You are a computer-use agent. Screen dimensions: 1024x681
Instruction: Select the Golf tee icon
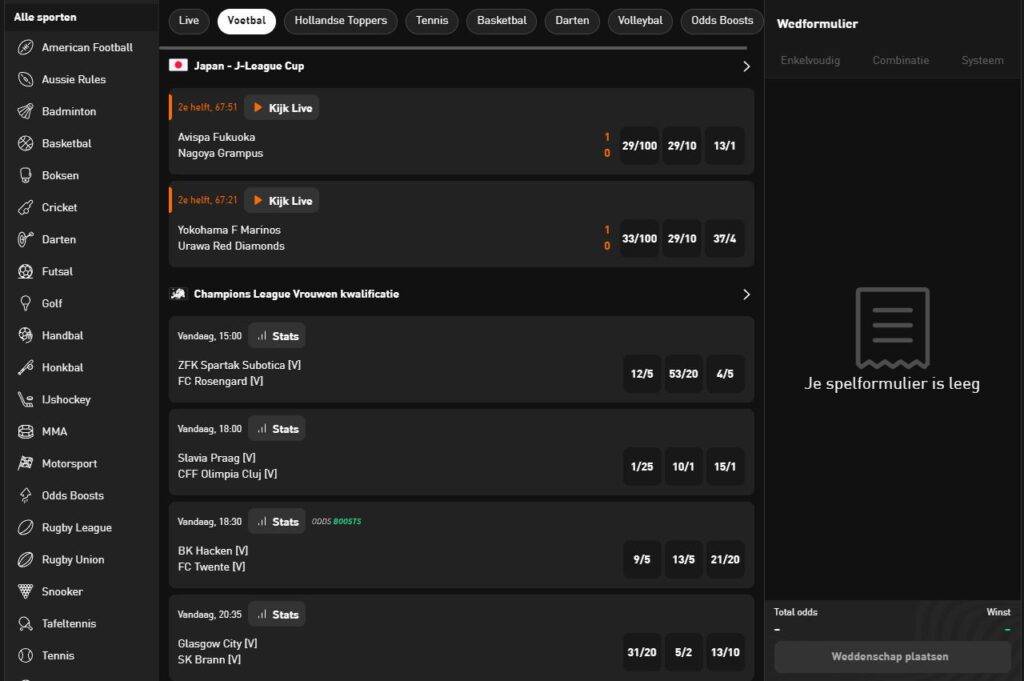pos(25,303)
